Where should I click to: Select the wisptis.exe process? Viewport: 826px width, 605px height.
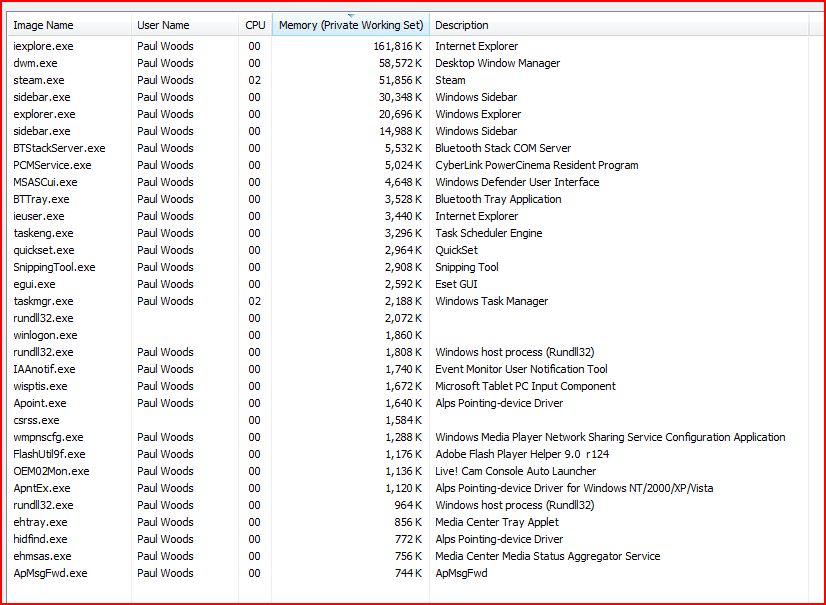coord(40,386)
